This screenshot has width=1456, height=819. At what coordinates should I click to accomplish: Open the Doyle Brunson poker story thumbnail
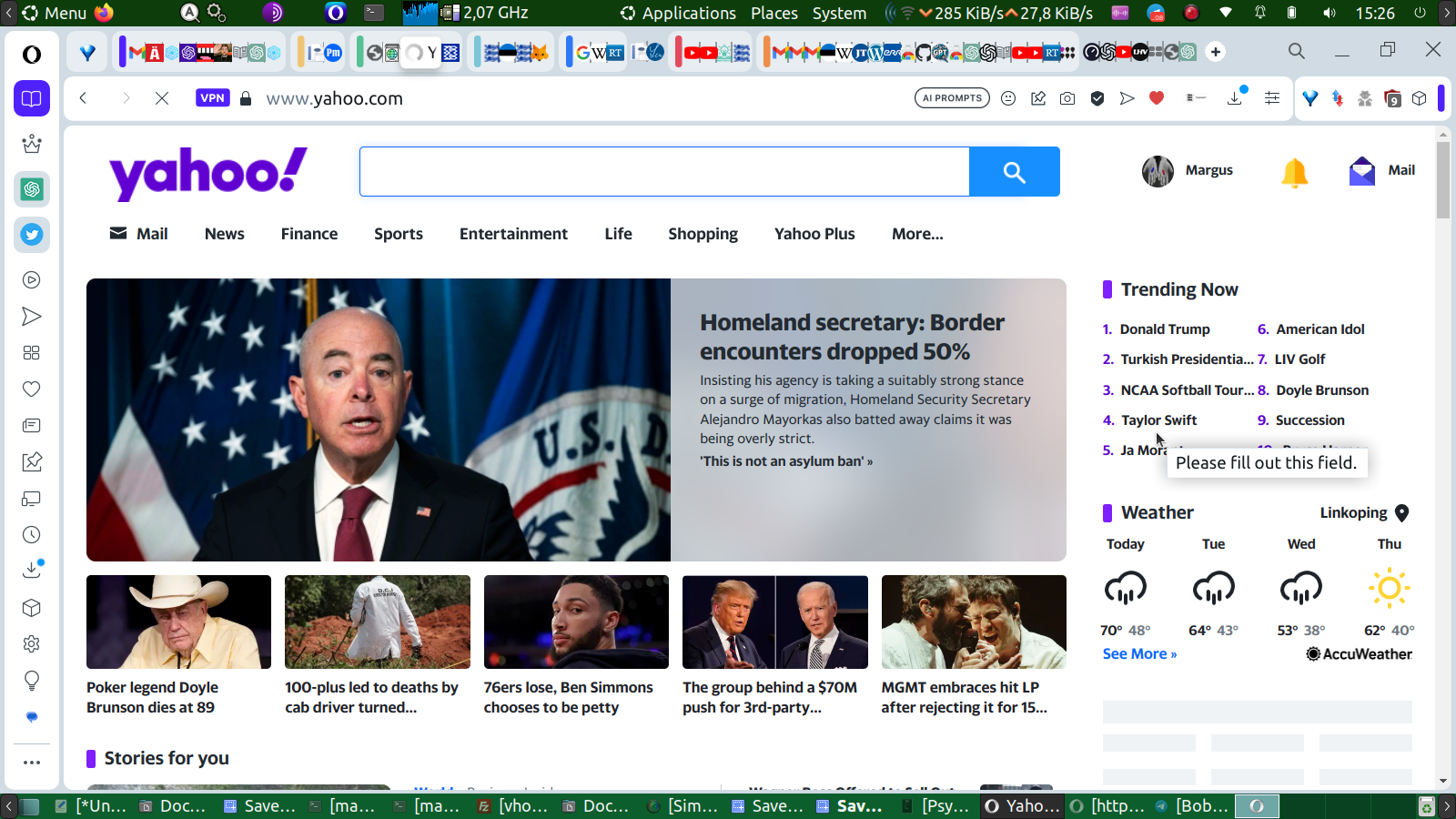pyautogui.click(x=178, y=622)
